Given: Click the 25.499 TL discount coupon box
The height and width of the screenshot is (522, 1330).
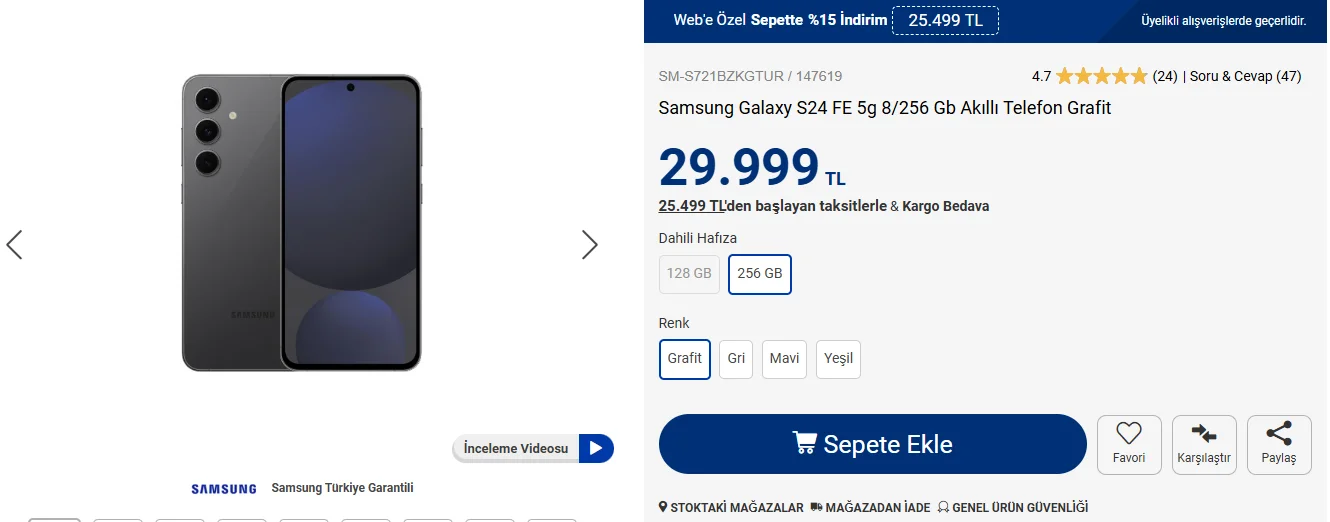Looking at the screenshot, I should pyautogui.click(x=945, y=20).
